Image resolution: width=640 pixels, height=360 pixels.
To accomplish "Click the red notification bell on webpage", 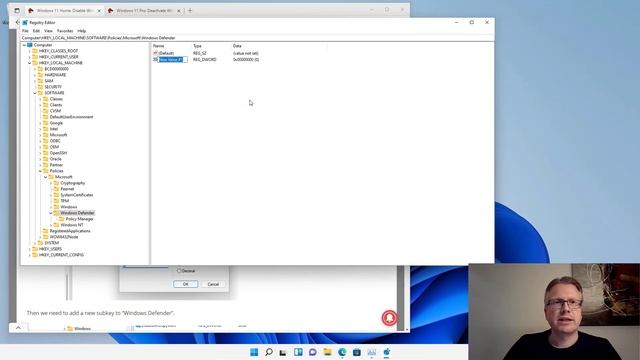I will (x=389, y=318).
